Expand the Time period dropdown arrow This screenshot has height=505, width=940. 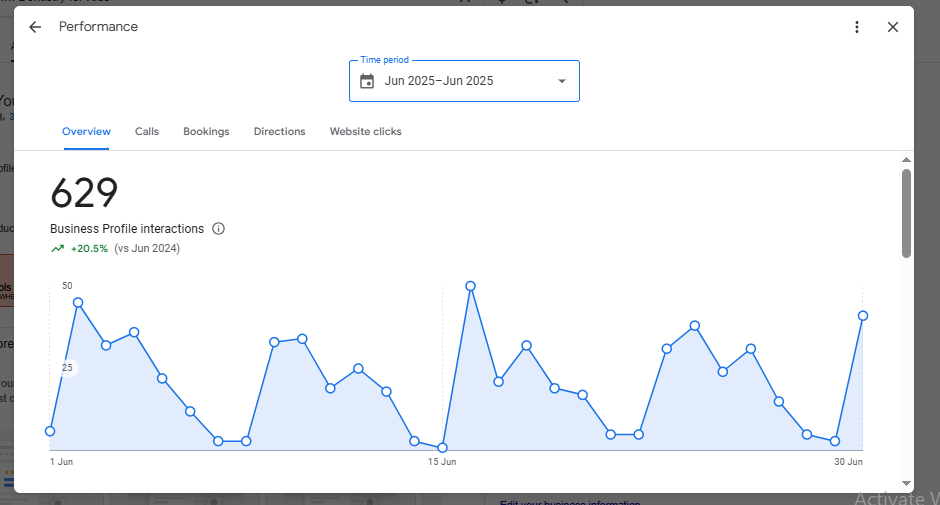coord(561,81)
